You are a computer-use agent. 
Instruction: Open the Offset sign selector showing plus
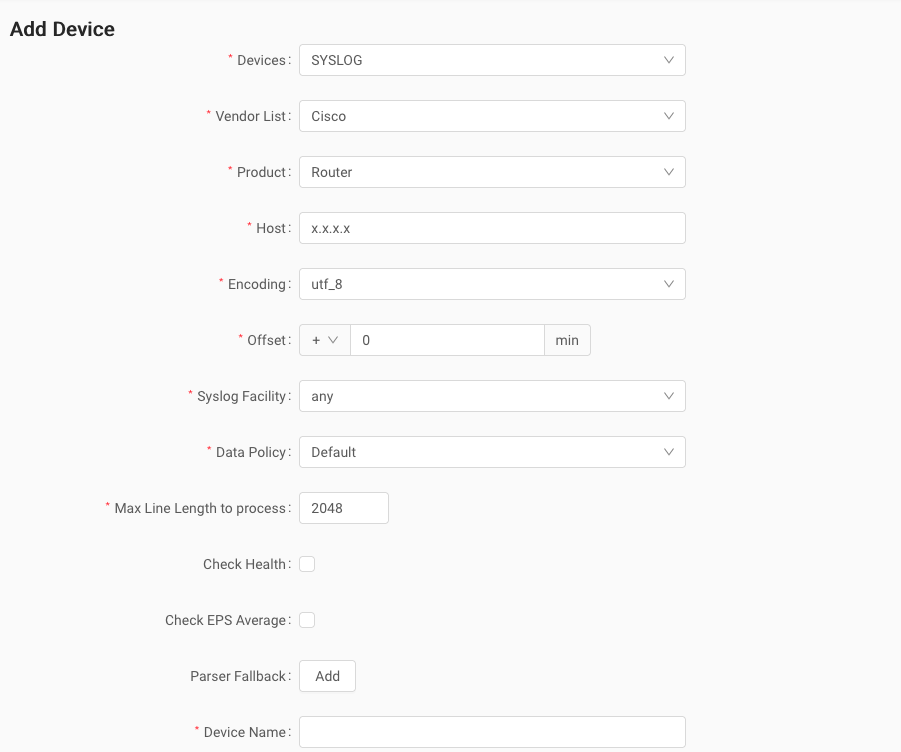pyautogui.click(x=325, y=340)
